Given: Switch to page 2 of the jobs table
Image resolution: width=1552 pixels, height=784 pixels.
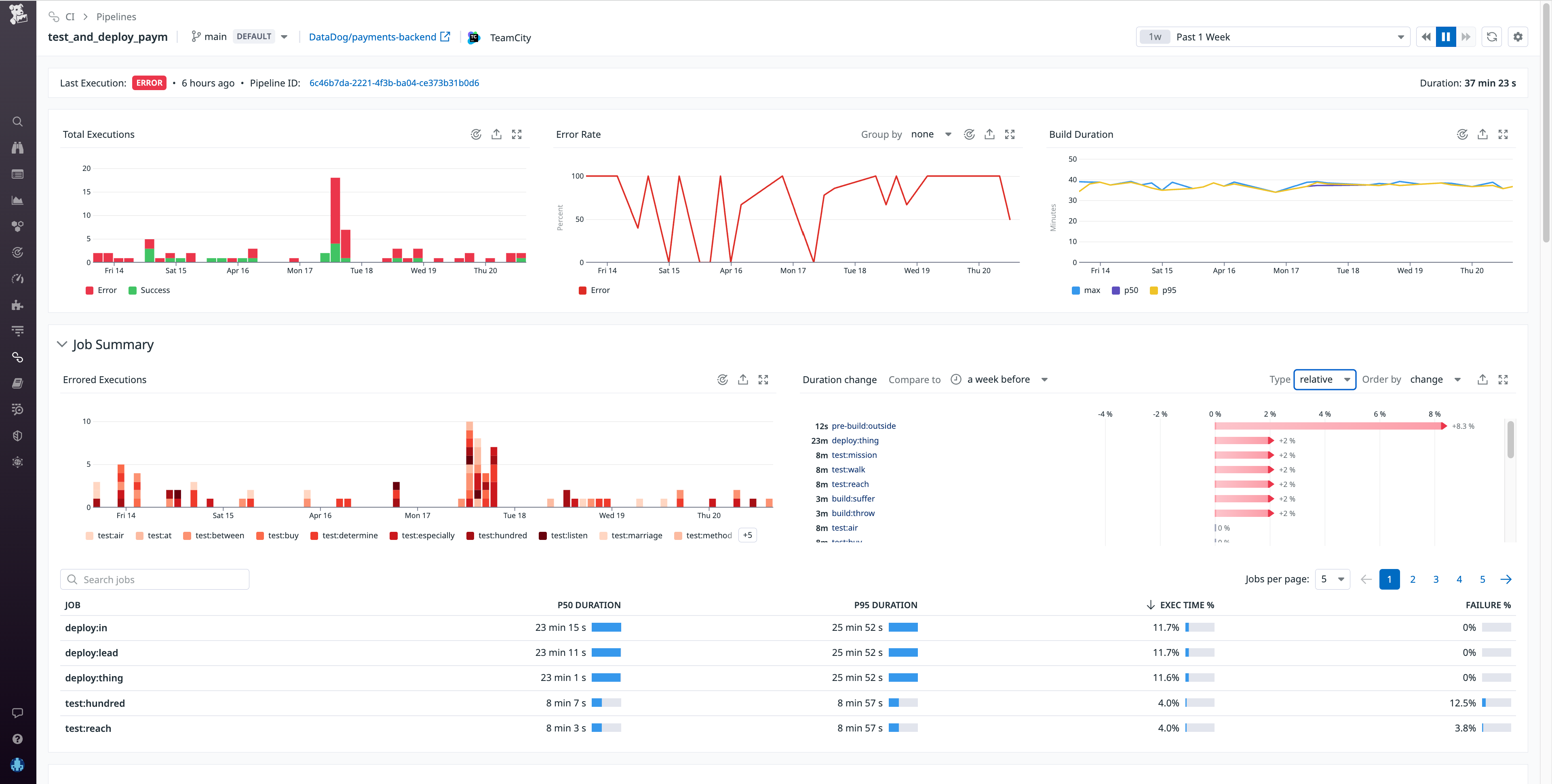Looking at the screenshot, I should (x=1413, y=579).
